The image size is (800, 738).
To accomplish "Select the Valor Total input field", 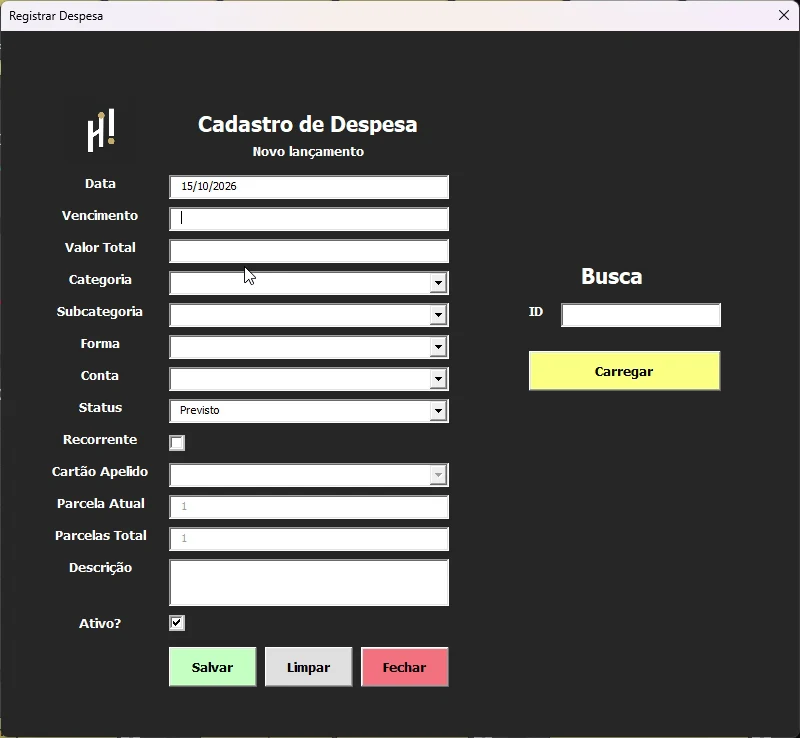I will [309, 251].
